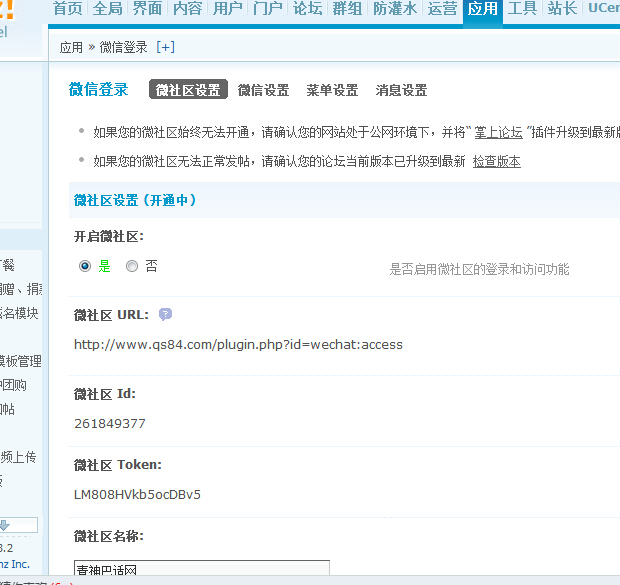This screenshot has height=585, width=620.
Task: Open the 界面 menu tab
Action: click(x=147, y=8)
